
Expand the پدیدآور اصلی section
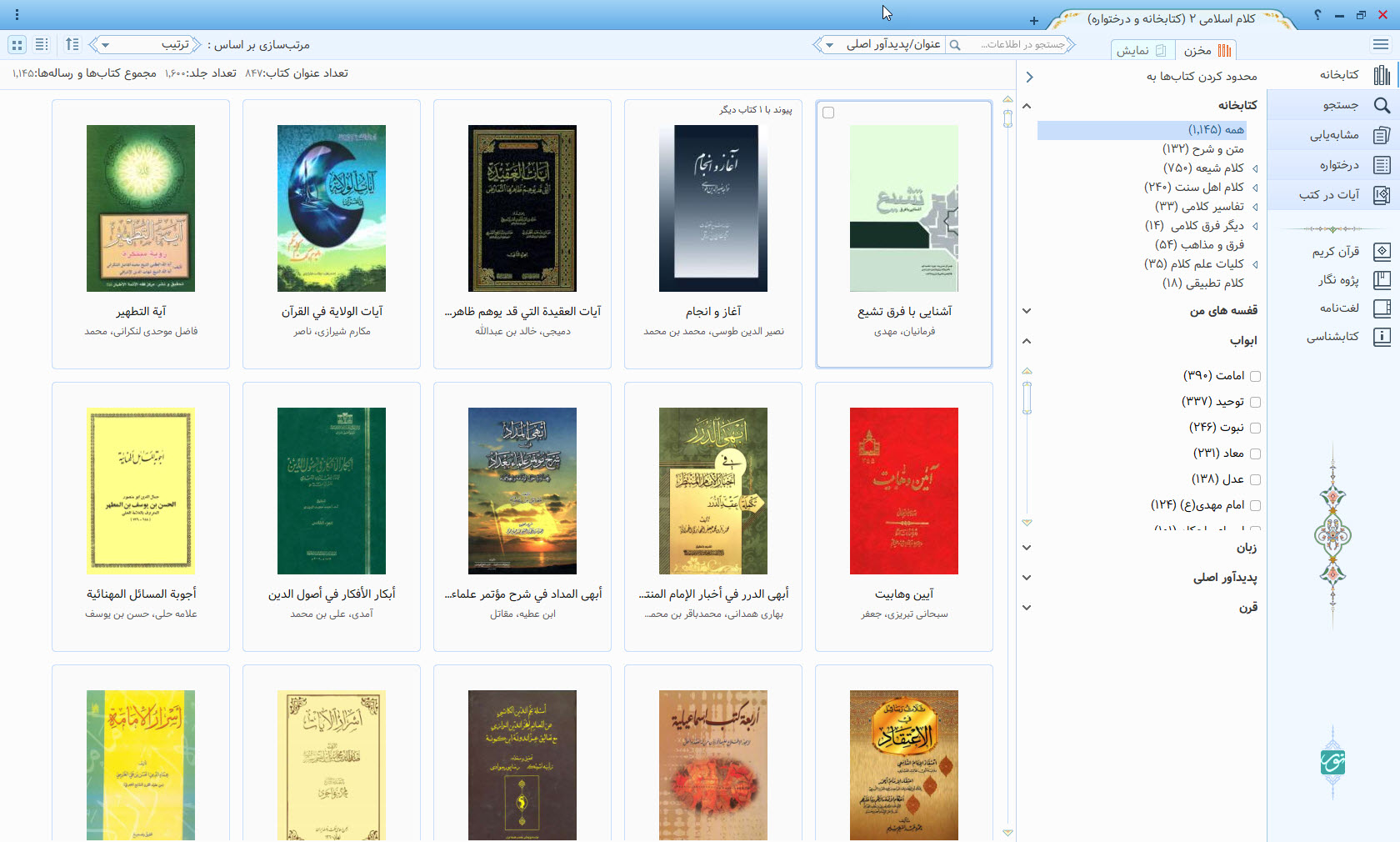pos(1027,578)
